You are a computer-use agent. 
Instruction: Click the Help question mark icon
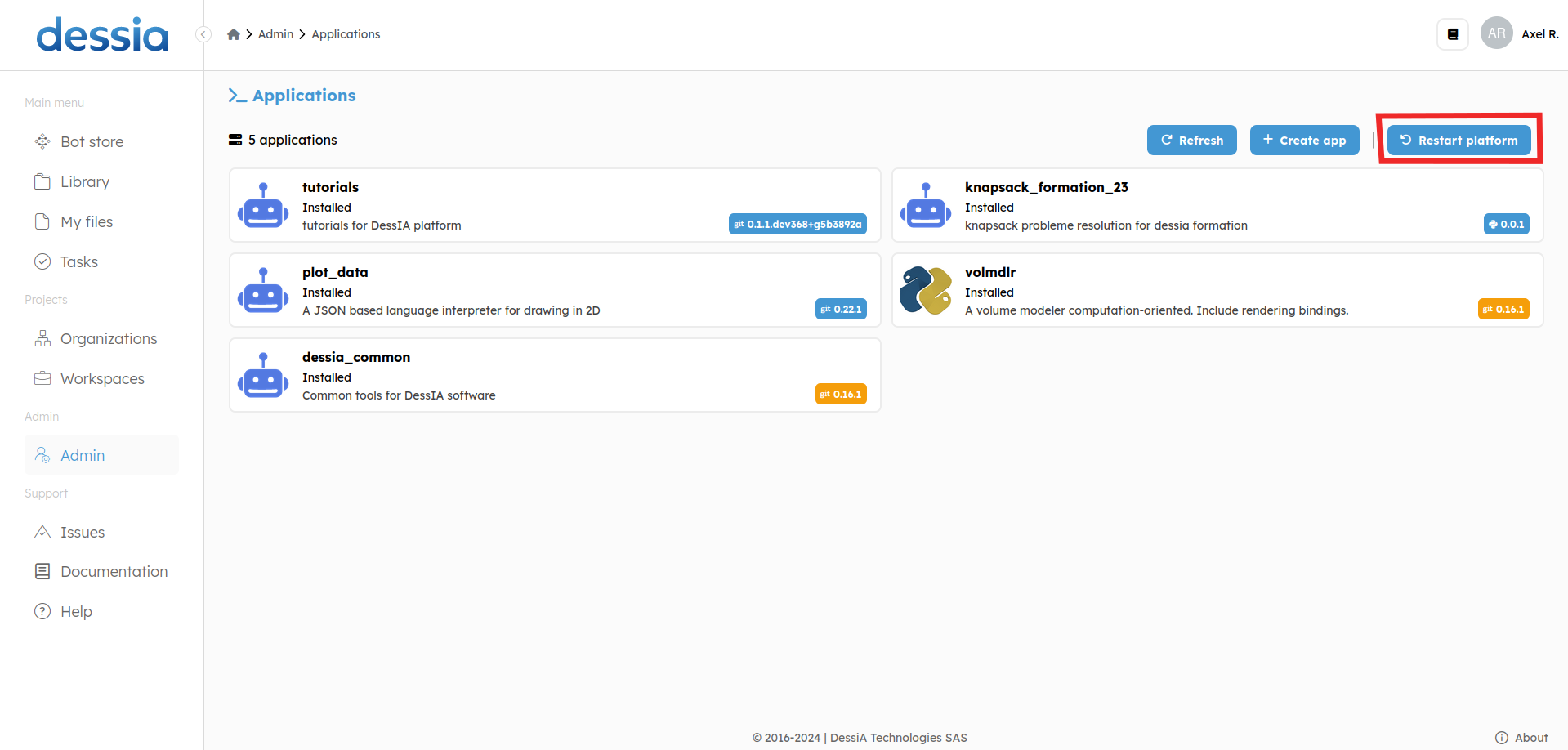pyautogui.click(x=42, y=611)
